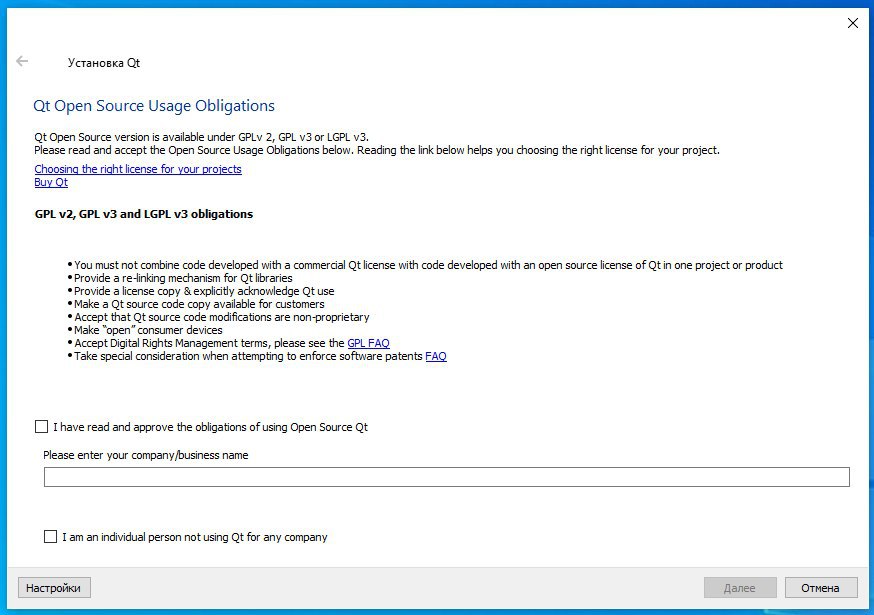Close the Qt installer window

(x=852, y=23)
